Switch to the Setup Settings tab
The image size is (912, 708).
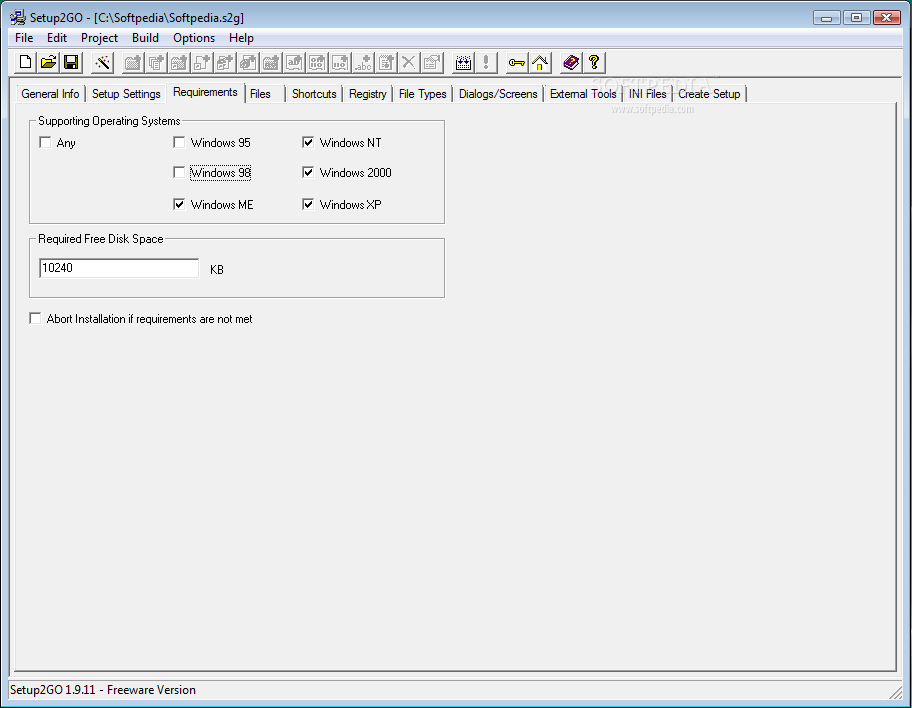[126, 94]
